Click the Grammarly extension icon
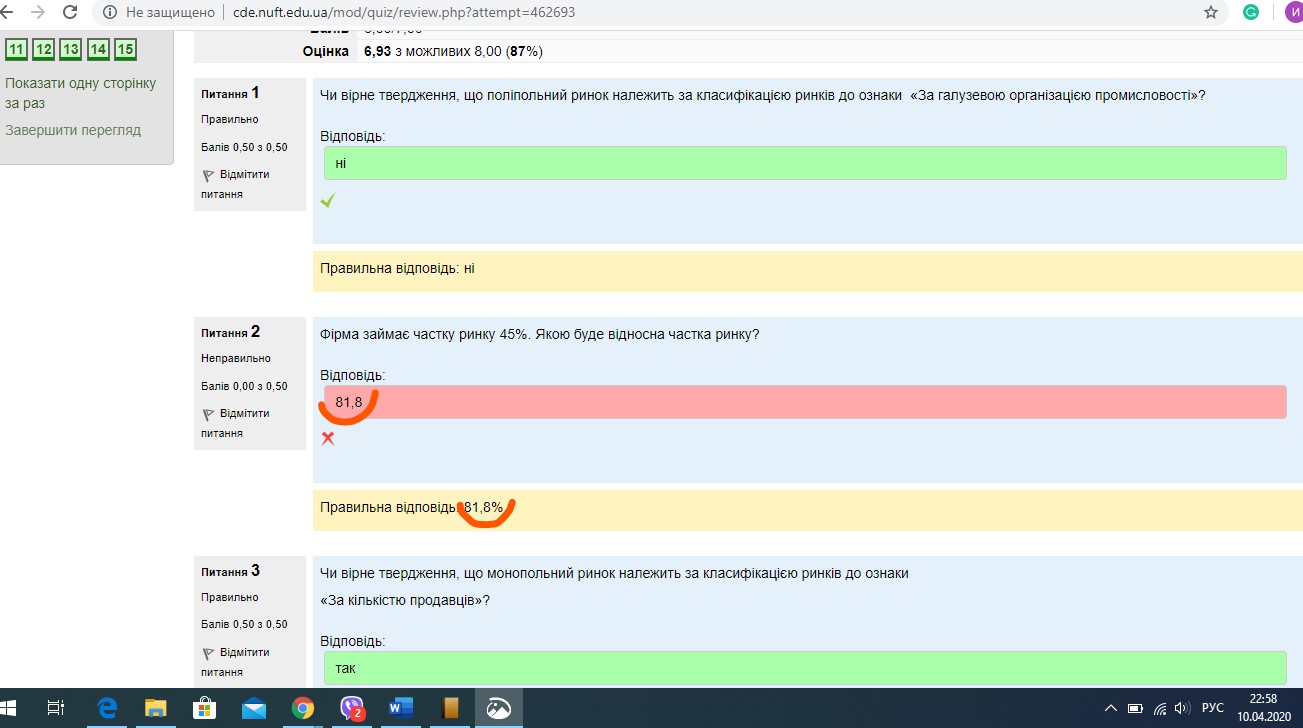This screenshot has height=728, width=1303. [x=1250, y=14]
